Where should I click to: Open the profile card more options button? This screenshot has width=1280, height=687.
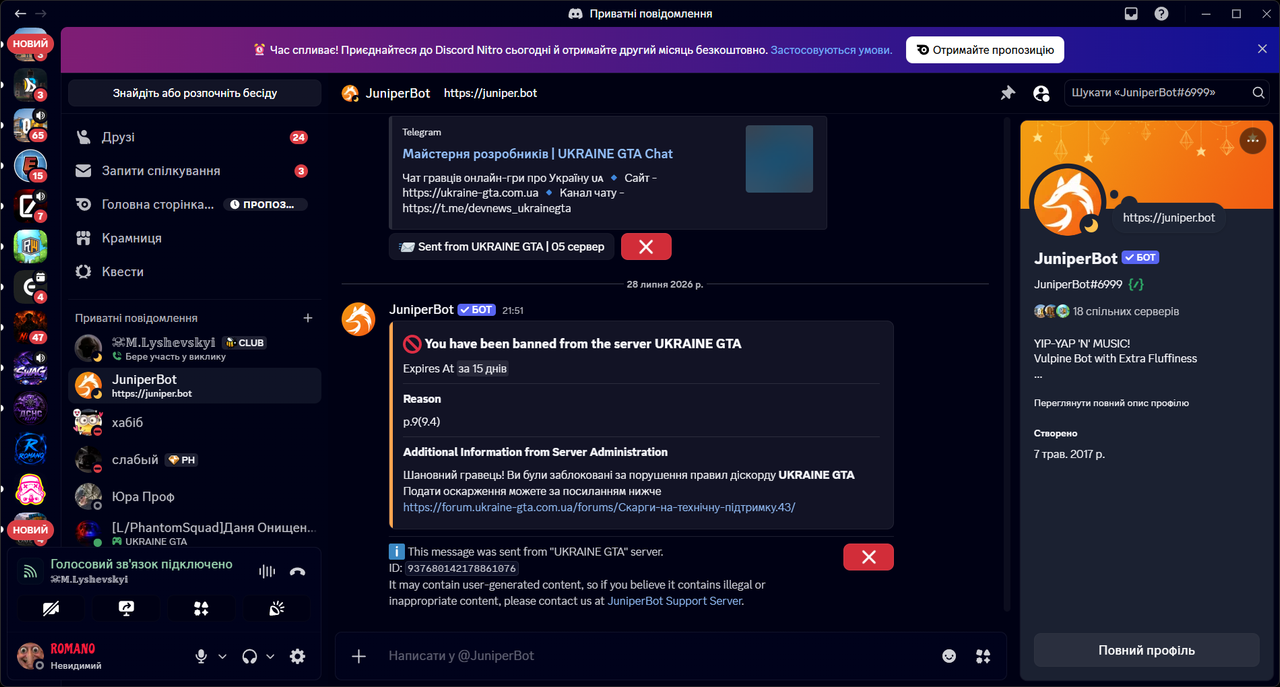[x=1253, y=141]
